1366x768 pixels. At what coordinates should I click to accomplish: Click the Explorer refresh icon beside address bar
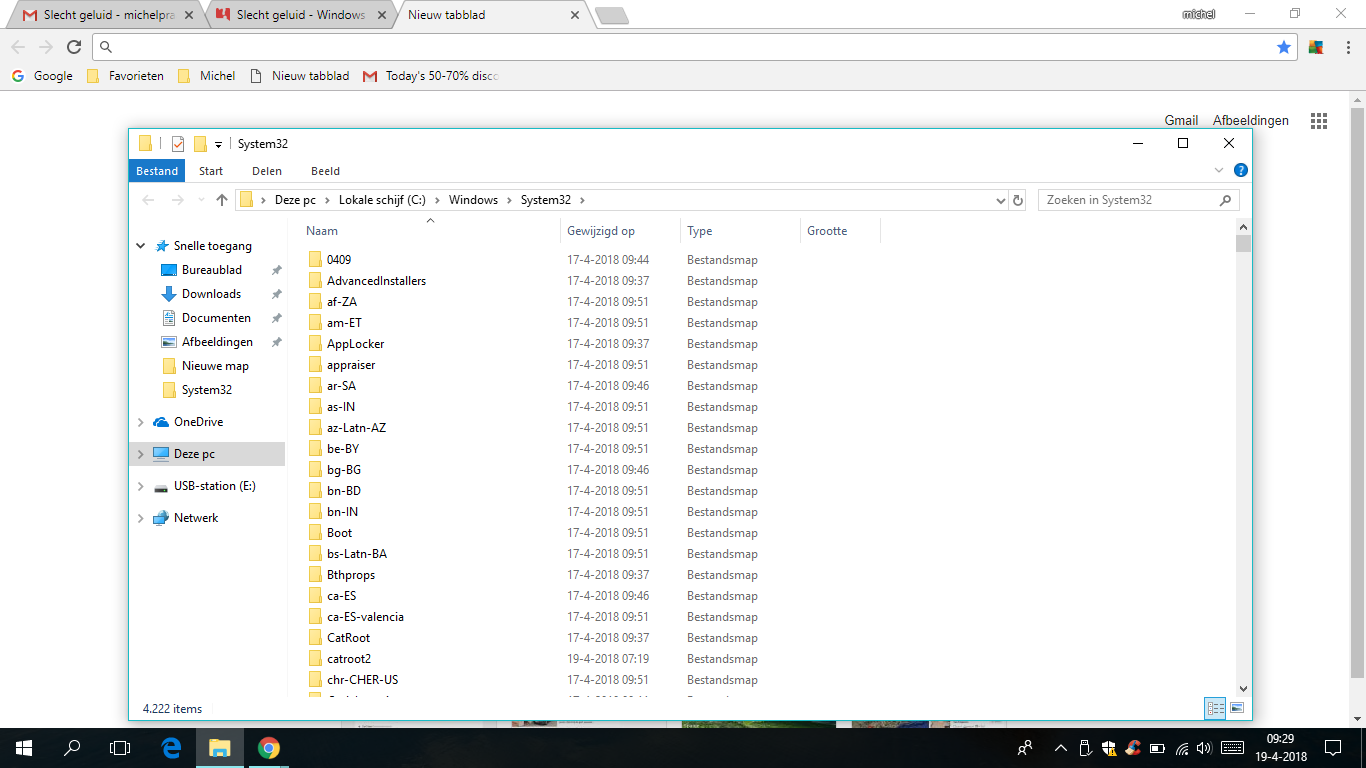[1018, 200]
